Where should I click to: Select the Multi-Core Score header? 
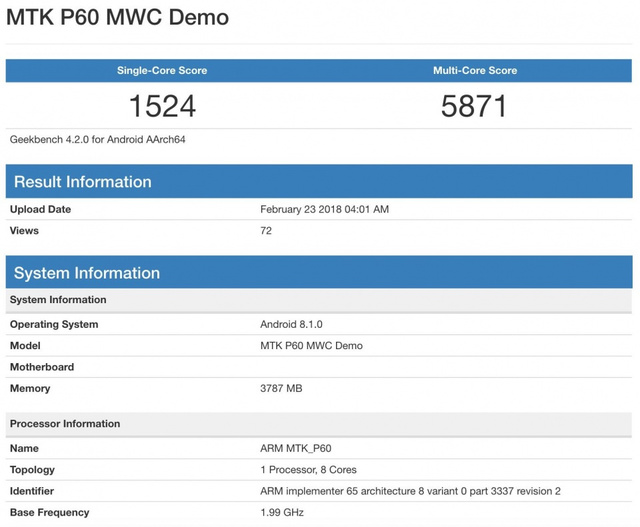(x=475, y=71)
